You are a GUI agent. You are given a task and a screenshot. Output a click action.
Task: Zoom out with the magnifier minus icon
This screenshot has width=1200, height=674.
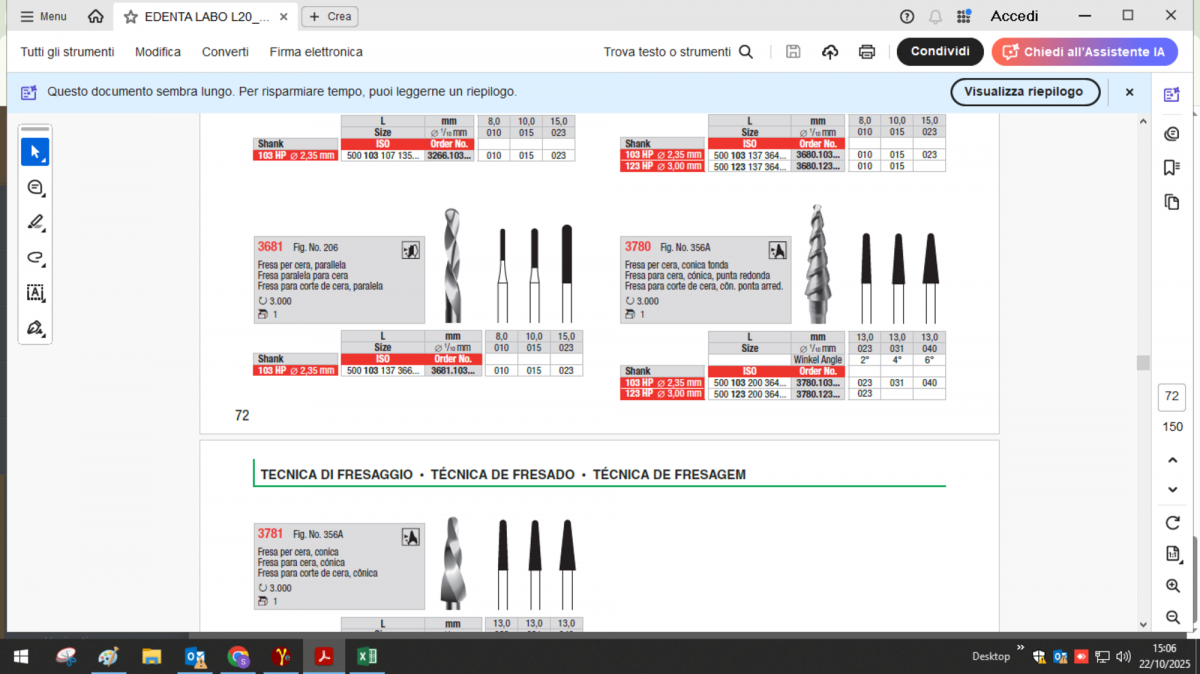click(x=1172, y=618)
